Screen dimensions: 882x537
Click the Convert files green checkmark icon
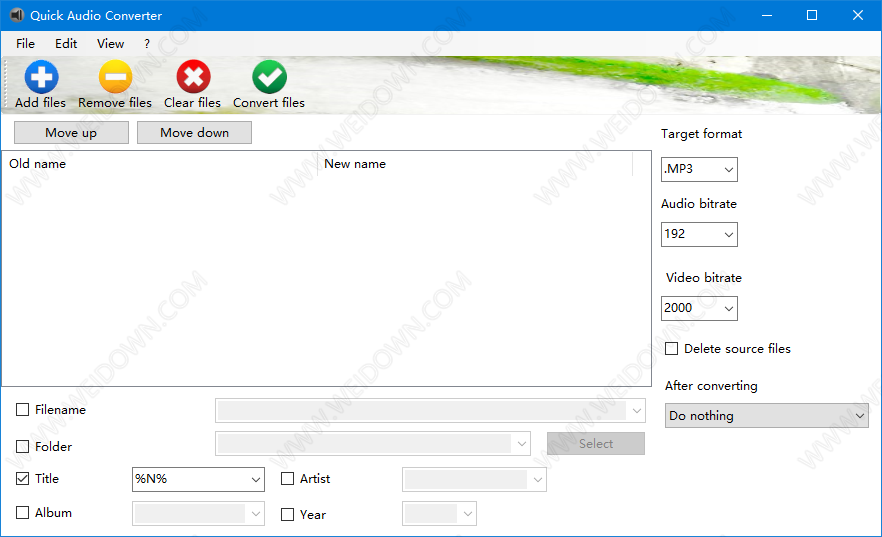269,76
